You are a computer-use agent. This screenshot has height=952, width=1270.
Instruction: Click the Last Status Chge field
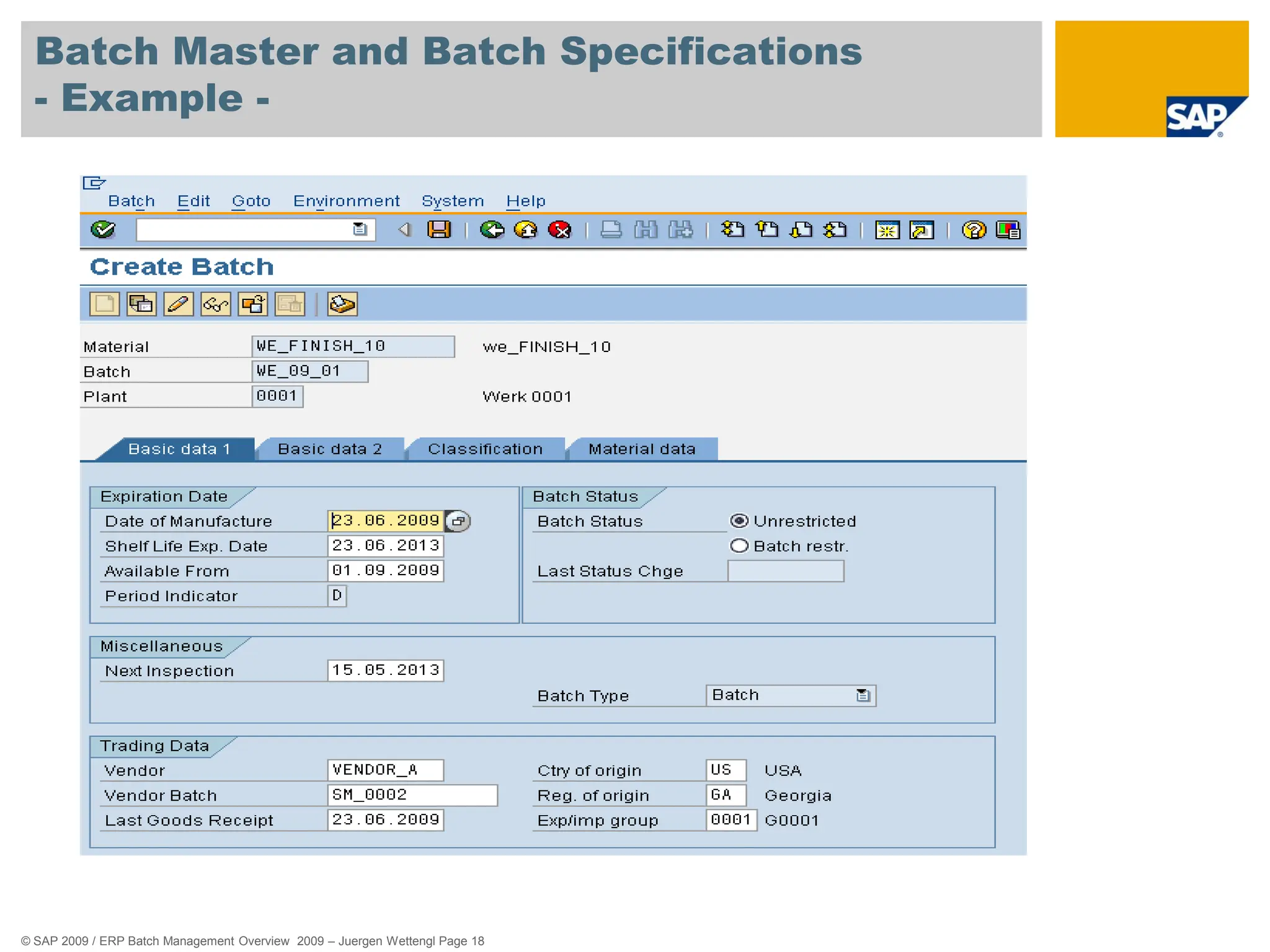(x=786, y=571)
